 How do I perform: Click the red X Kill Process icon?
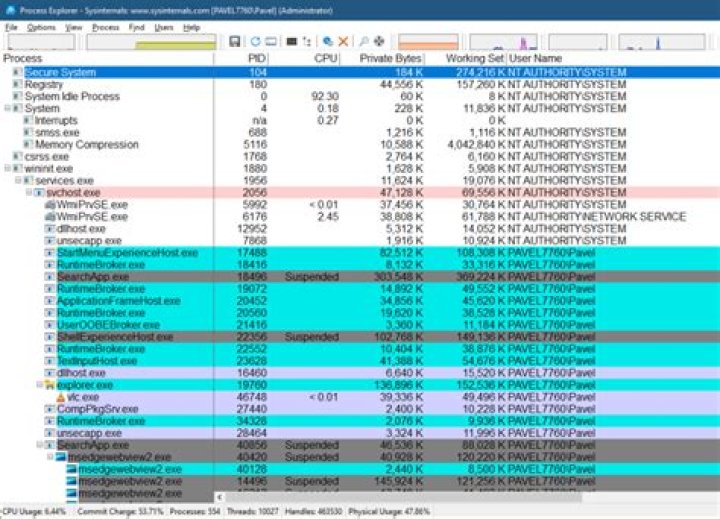point(343,41)
